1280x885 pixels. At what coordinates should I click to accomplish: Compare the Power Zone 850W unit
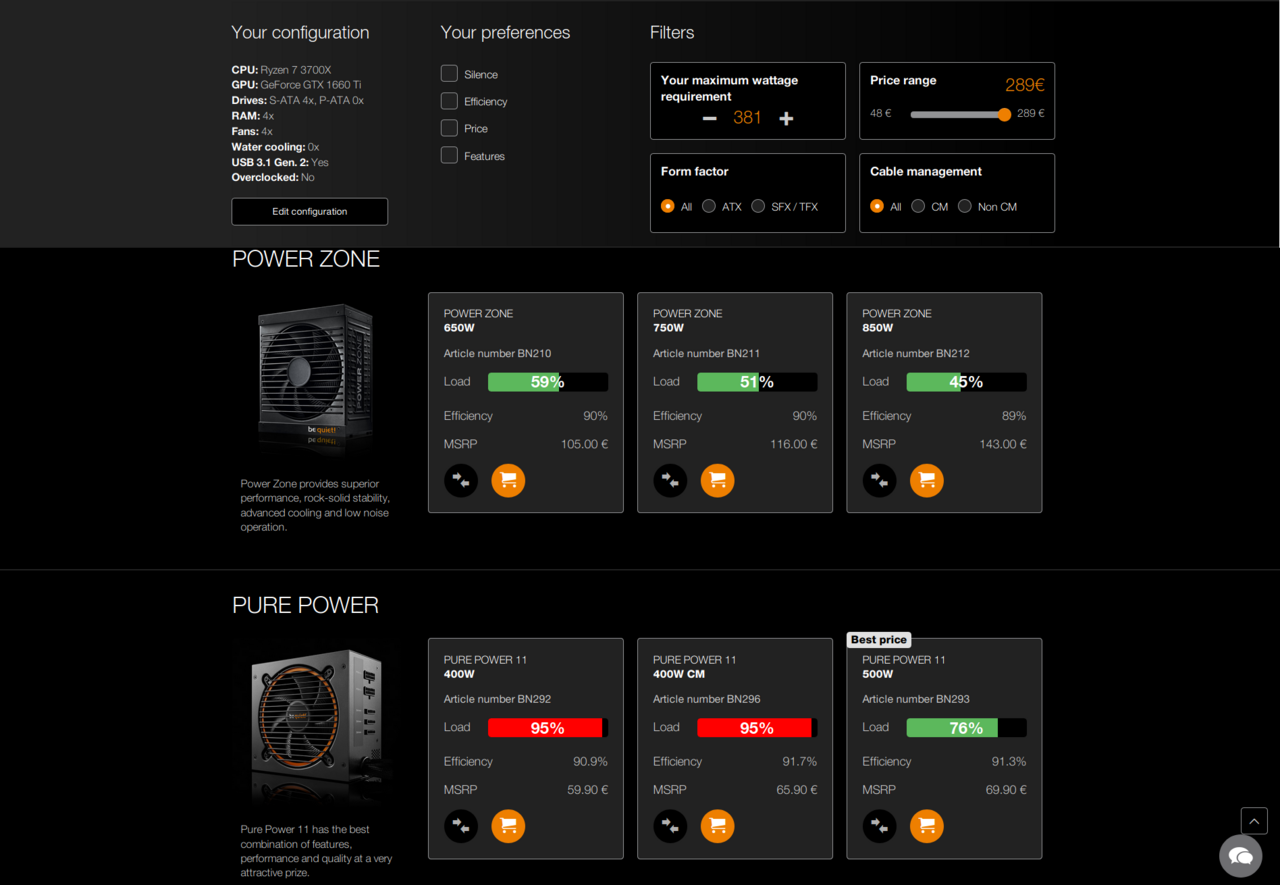pos(880,480)
